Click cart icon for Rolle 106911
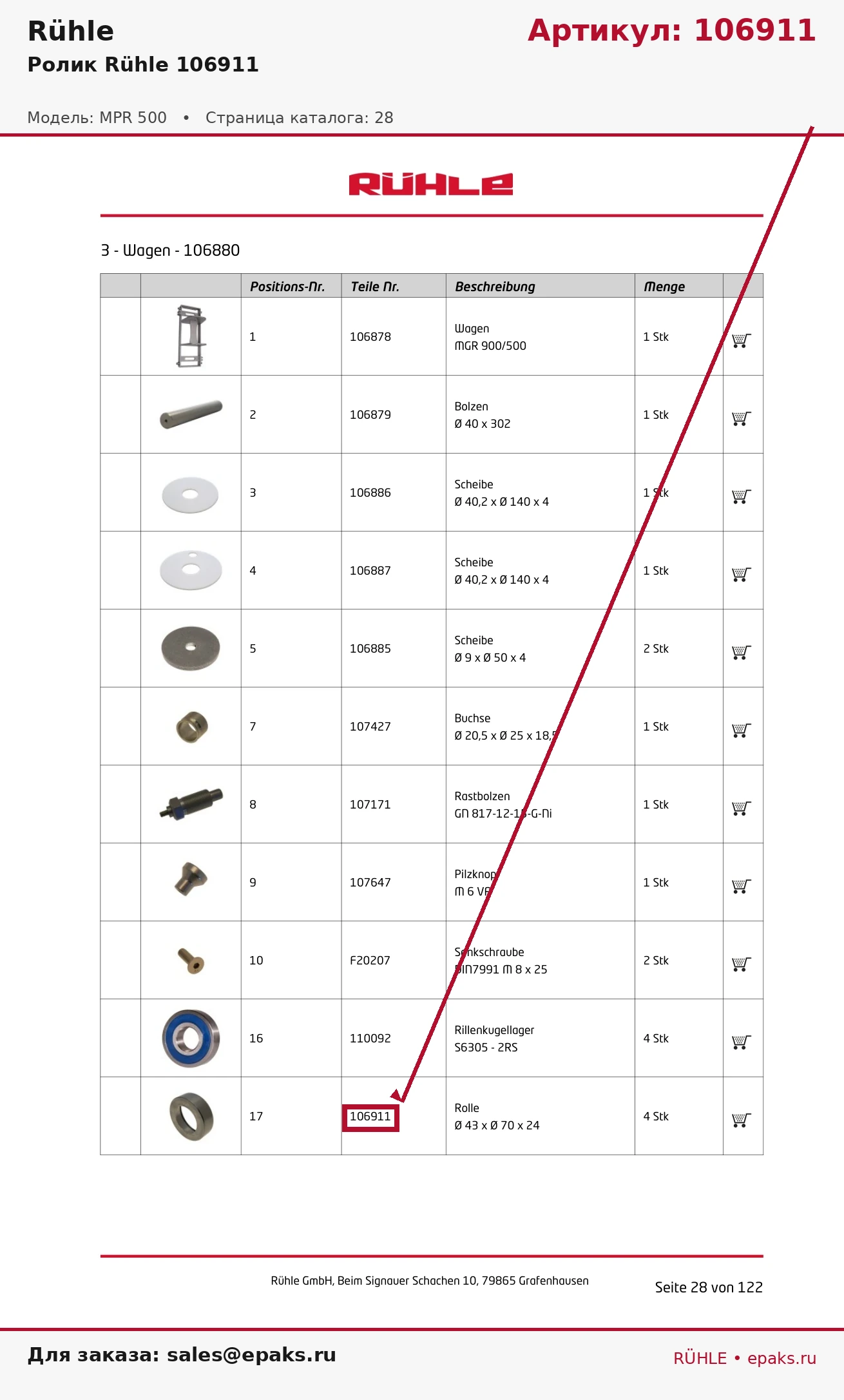The image size is (844, 1400). click(x=742, y=1120)
